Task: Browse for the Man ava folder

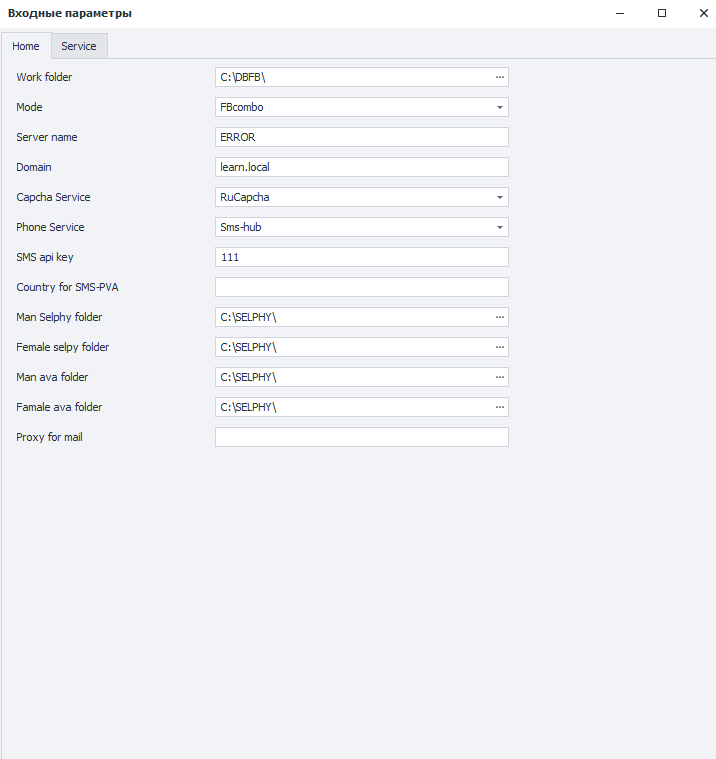Action: click(x=499, y=377)
